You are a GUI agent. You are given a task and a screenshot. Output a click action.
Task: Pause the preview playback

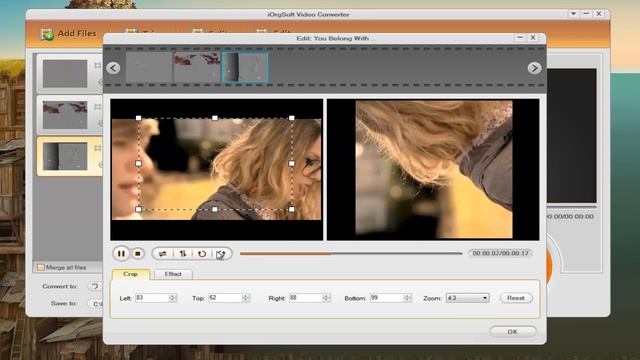tap(121, 253)
